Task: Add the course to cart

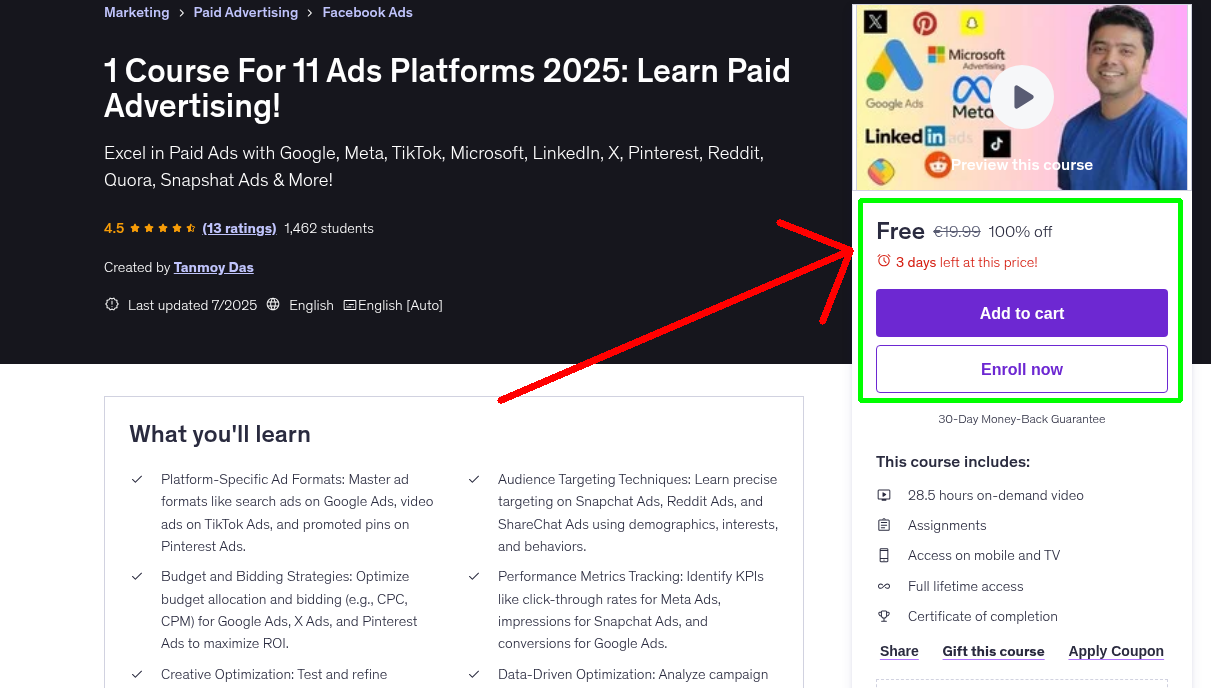Action: [1021, 313]
